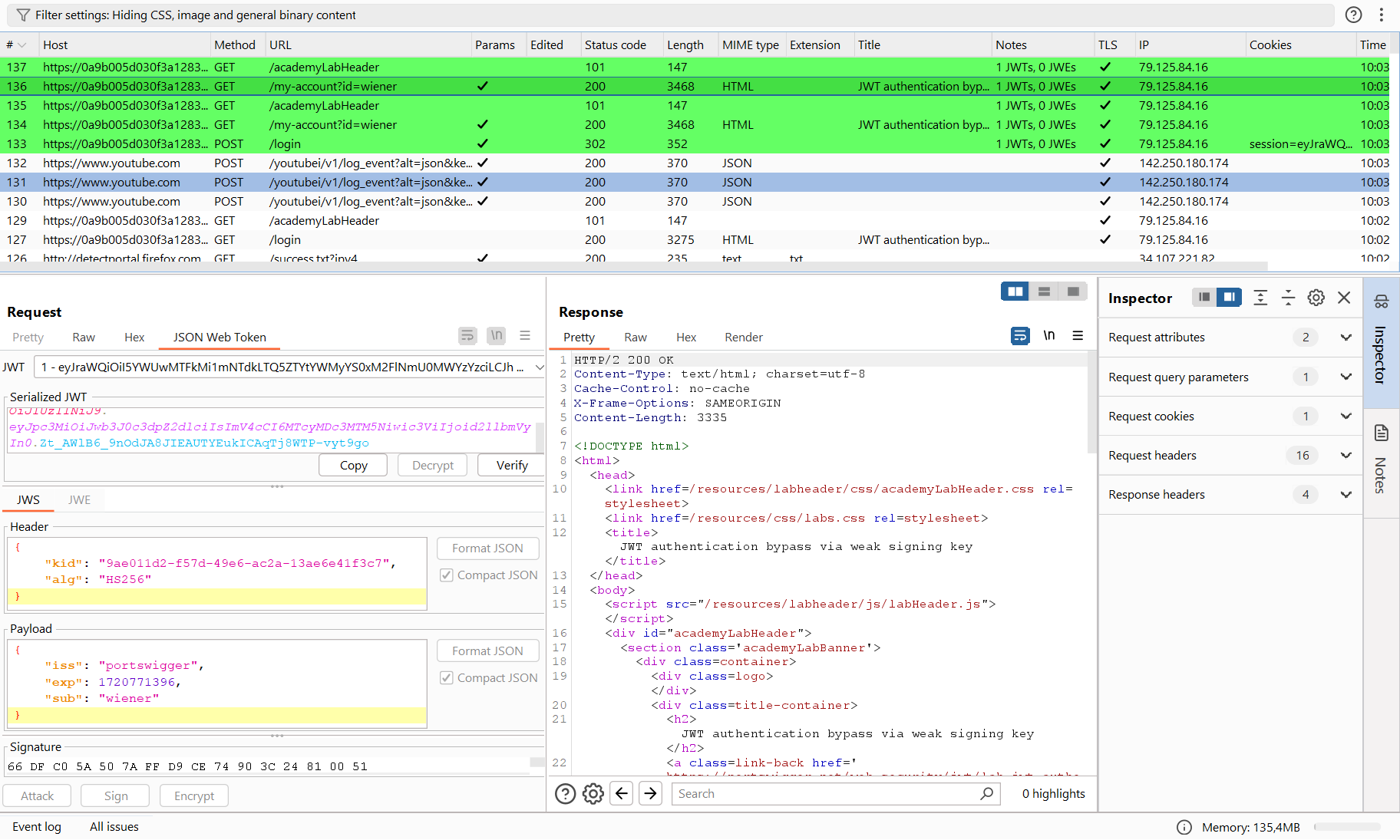Select the JWE tab
Image resolution: width=1400 pixels, height=840 pixels.
(x=79, y=500)
